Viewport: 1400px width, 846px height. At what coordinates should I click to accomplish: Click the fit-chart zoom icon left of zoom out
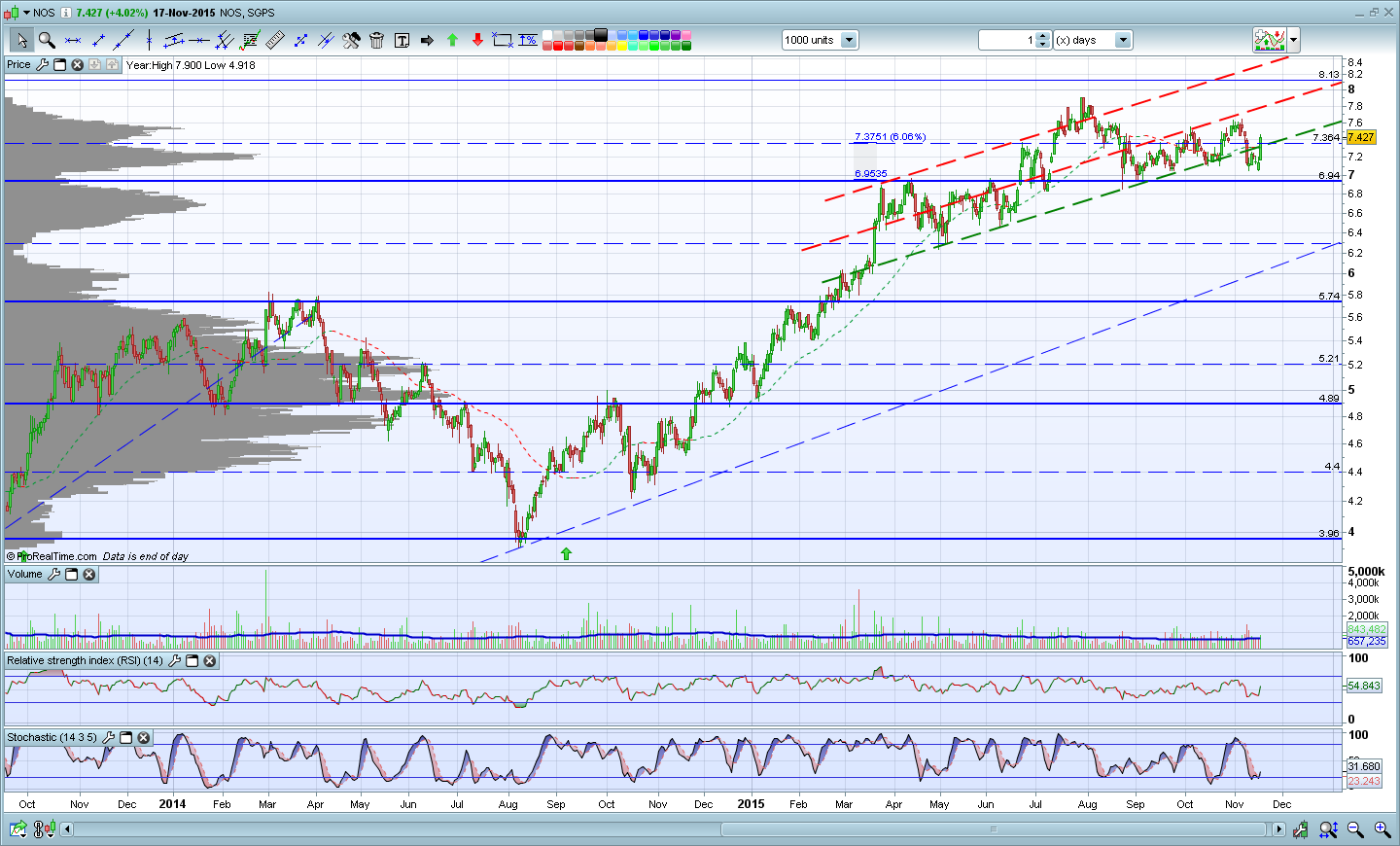[x=1328, y=829]
